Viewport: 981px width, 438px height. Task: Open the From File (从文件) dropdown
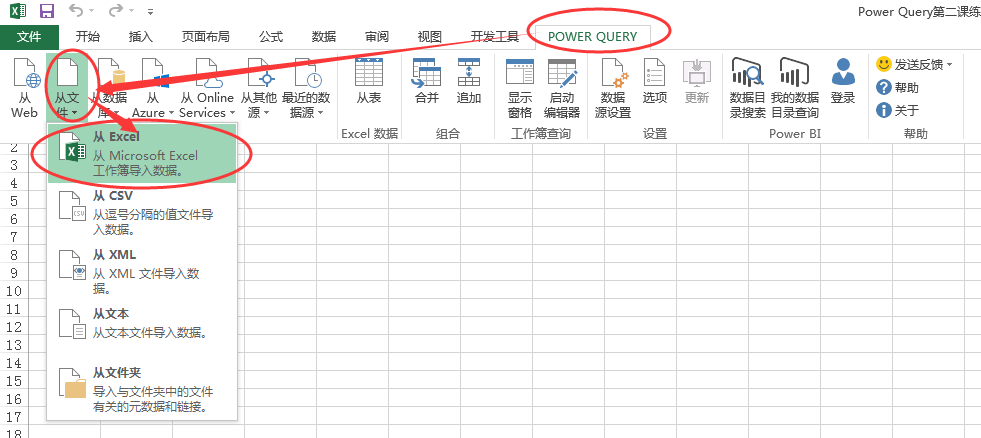tap(66, 89)
